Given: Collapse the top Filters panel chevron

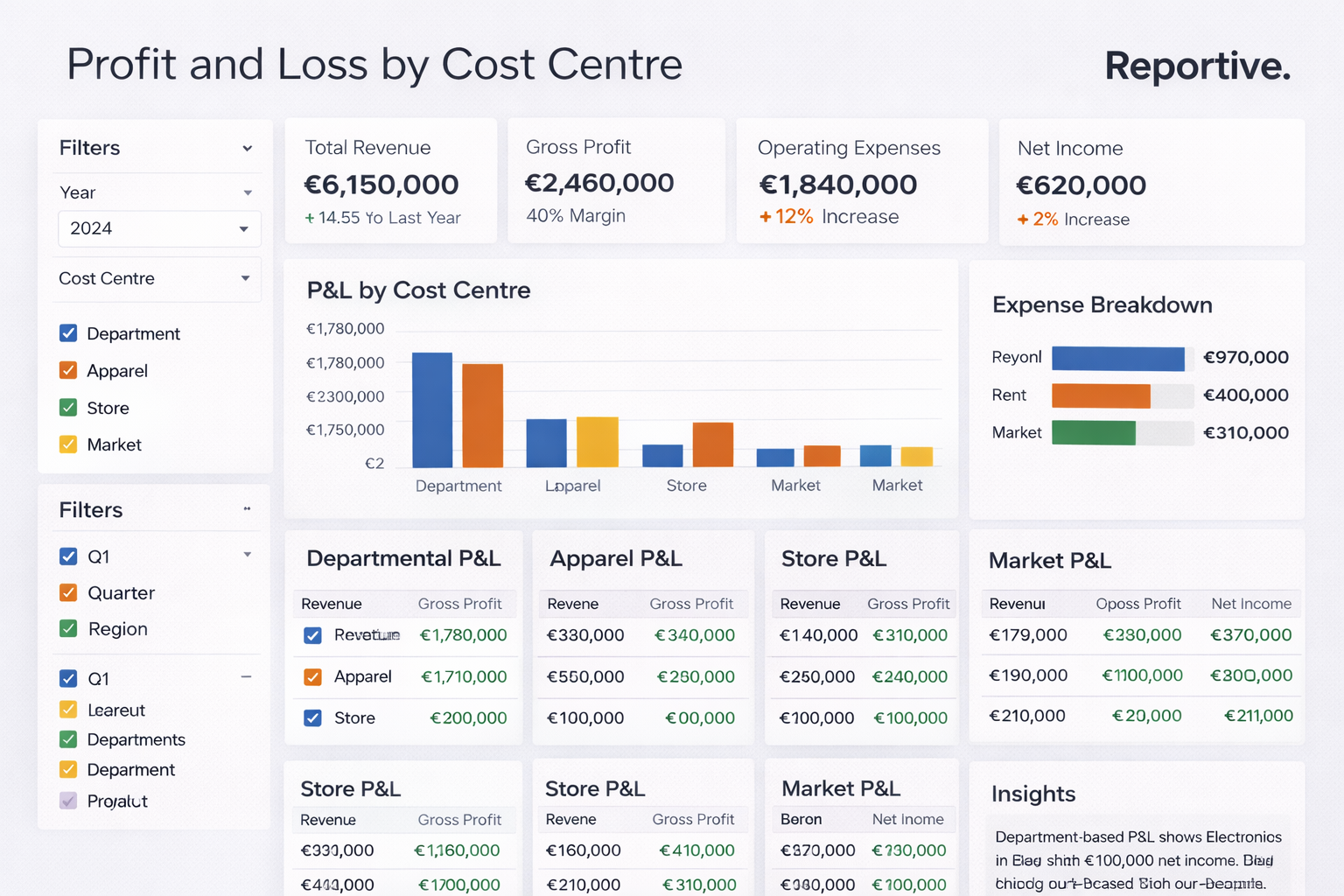Looking at the screenshot, I should [x=248, y=149].
